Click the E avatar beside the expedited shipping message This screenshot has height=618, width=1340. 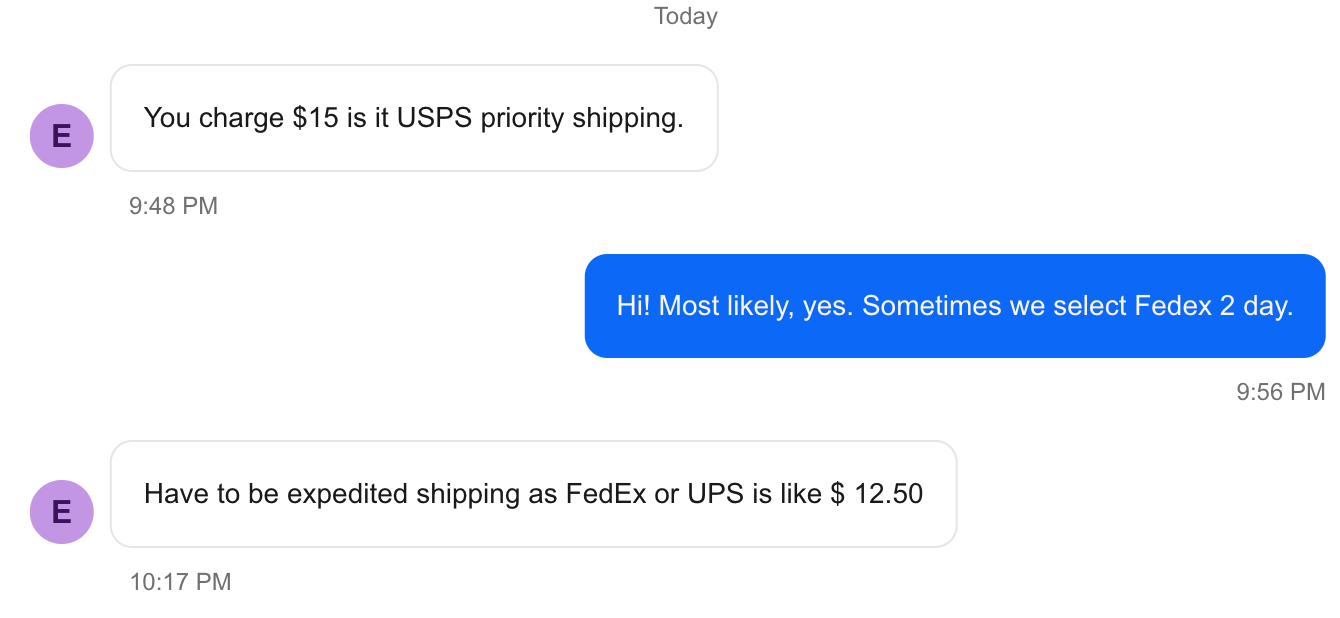pyautogui.click(x=62, y=512)
